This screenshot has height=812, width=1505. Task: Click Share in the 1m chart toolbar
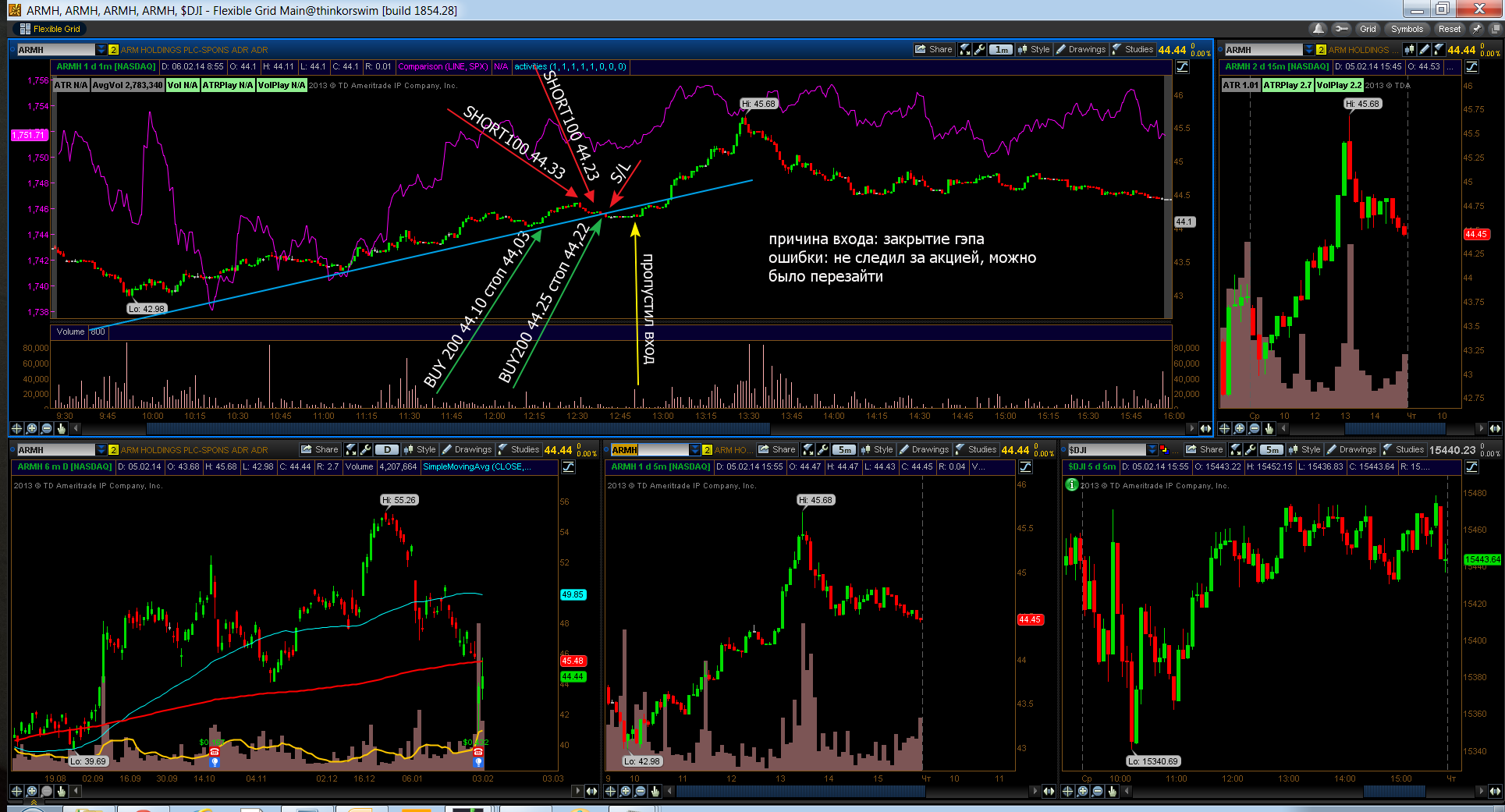(x=934, y=49)
